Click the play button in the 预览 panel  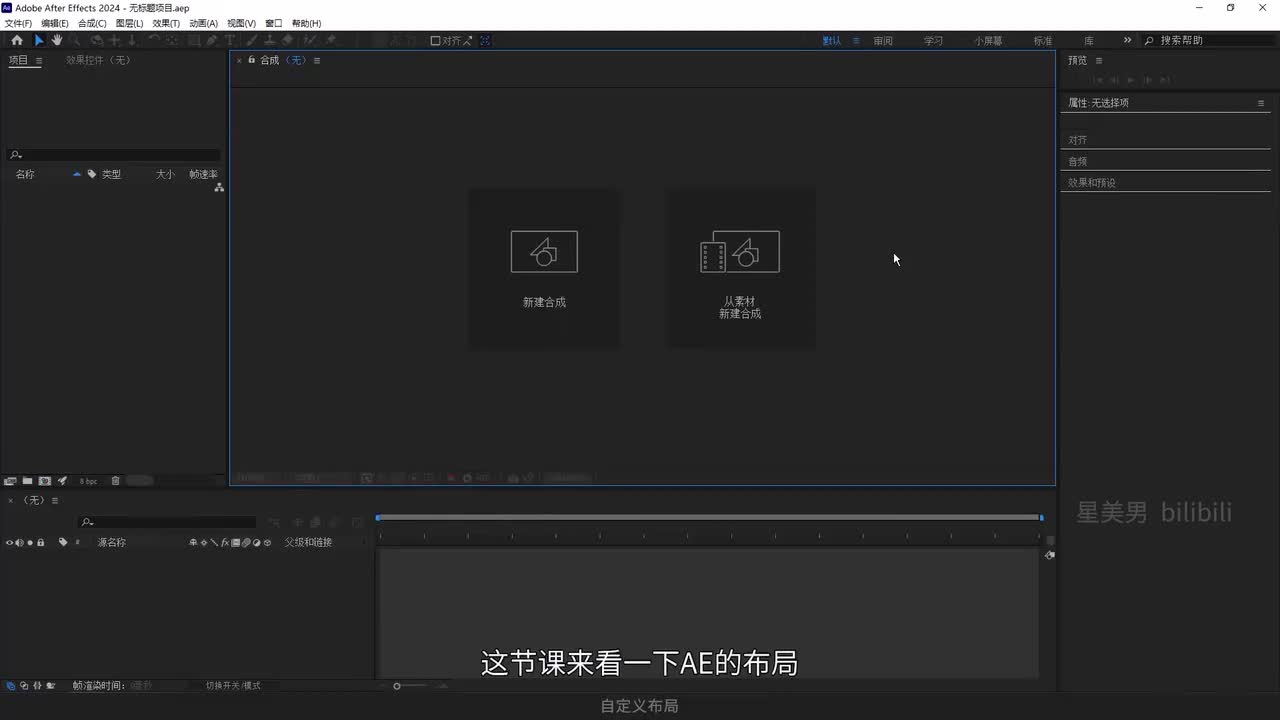tap(1131, 80)
